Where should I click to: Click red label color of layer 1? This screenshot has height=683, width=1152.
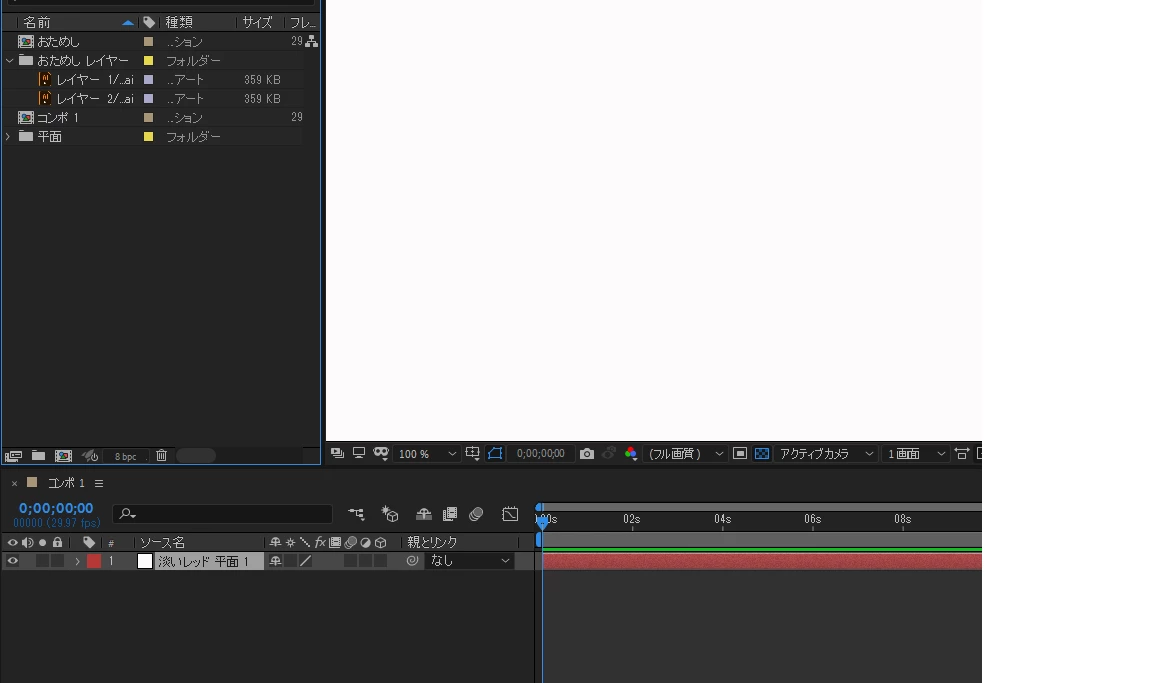click(94, 561)
